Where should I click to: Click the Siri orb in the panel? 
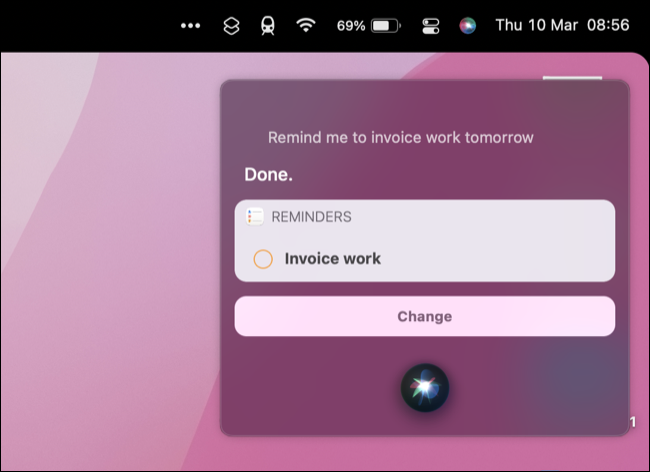click(425, 388)
